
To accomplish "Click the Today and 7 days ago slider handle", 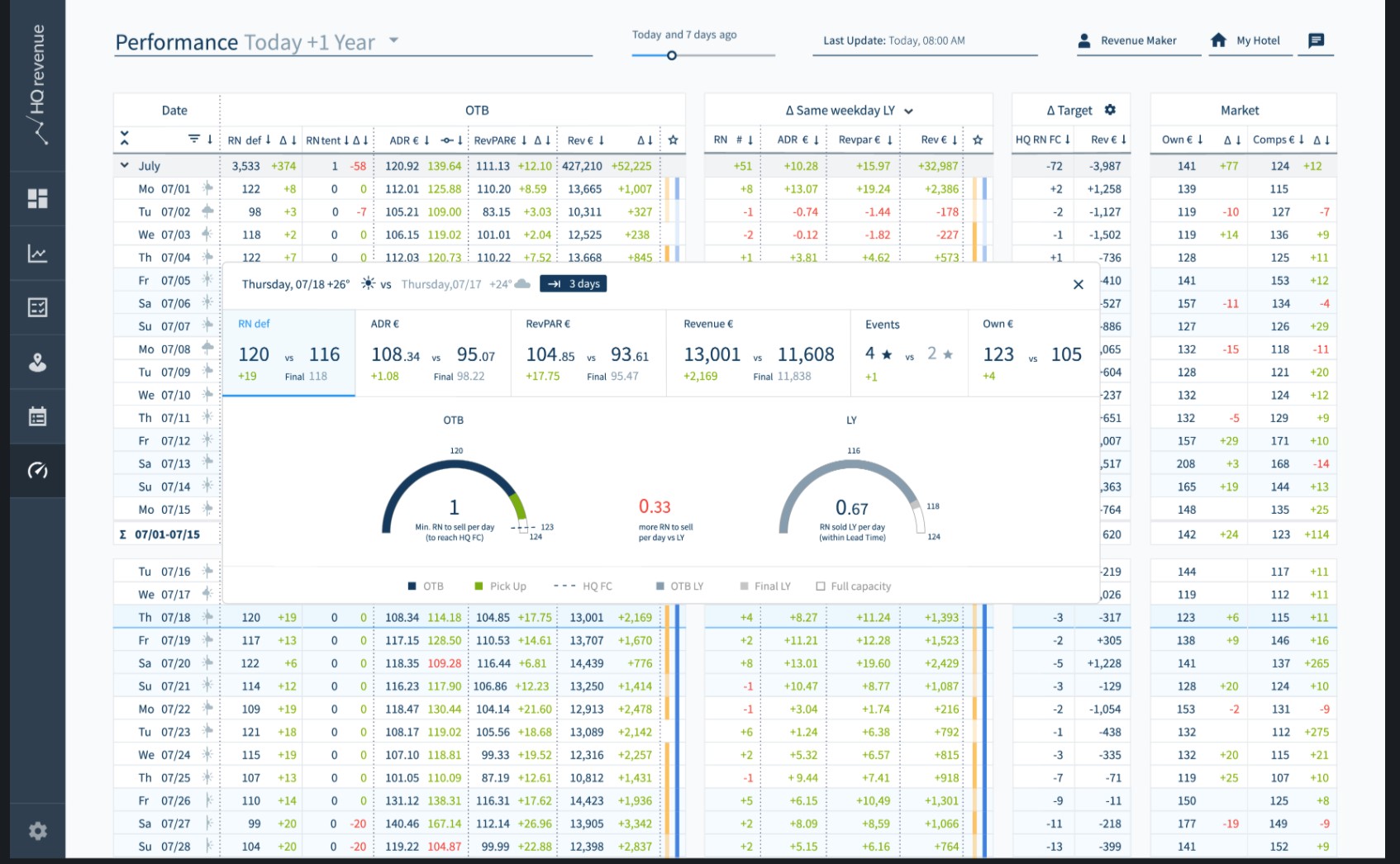I will [x=672, y=55].
